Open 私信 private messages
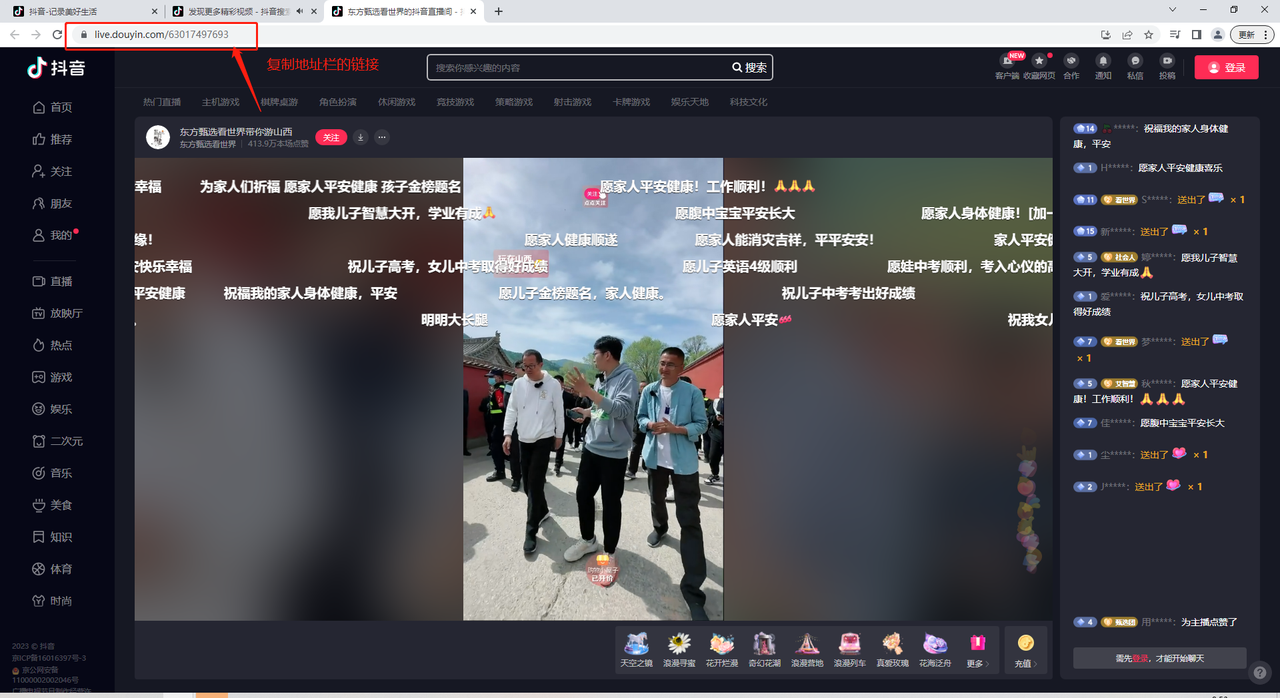This screenshot has height=698, width=1280. click(x=1135, y=67)
